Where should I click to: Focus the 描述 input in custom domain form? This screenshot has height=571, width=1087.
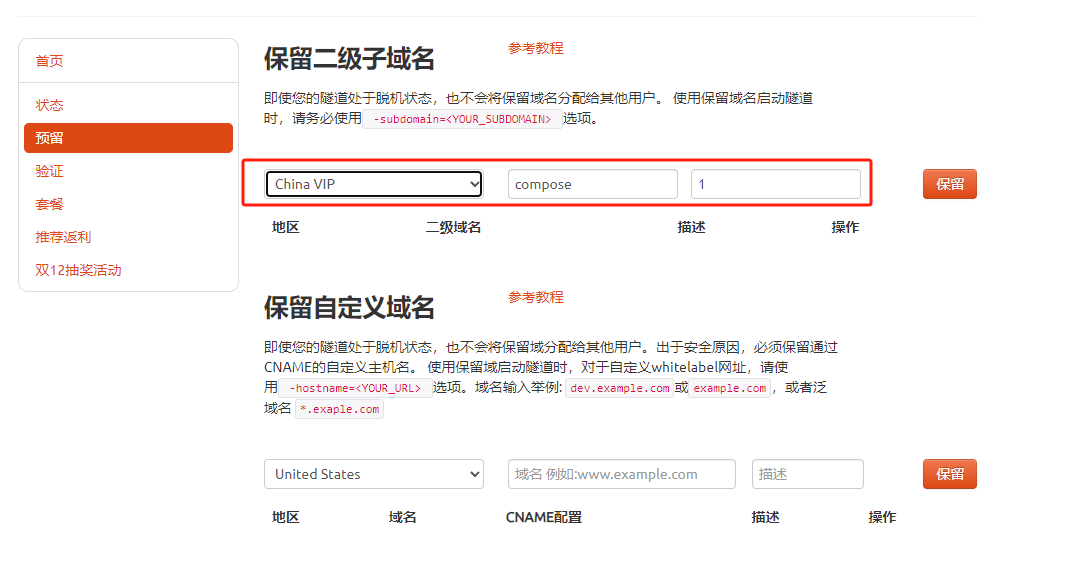coord(808,474)
